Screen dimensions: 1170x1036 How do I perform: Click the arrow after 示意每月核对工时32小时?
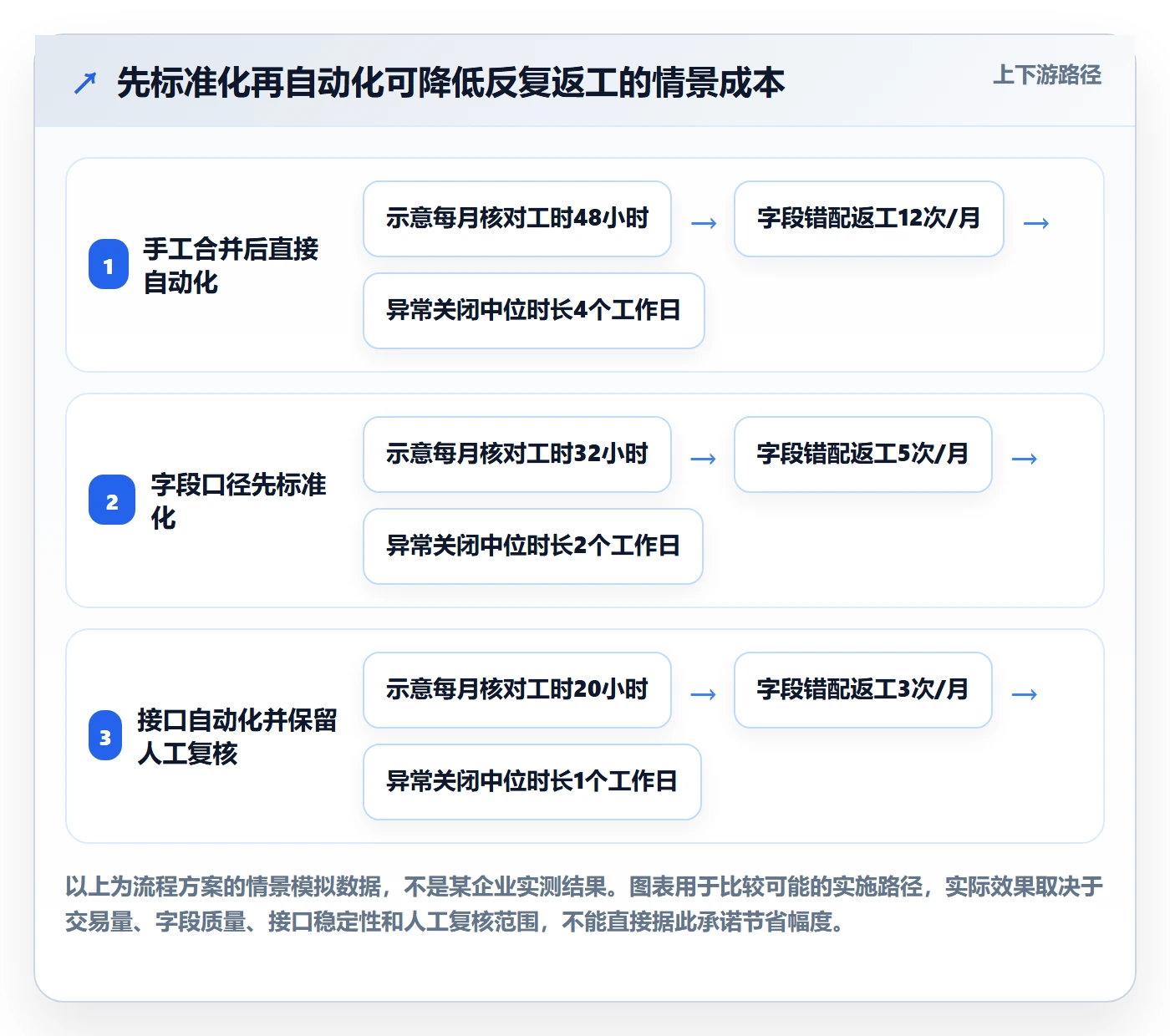pos(704,459)
